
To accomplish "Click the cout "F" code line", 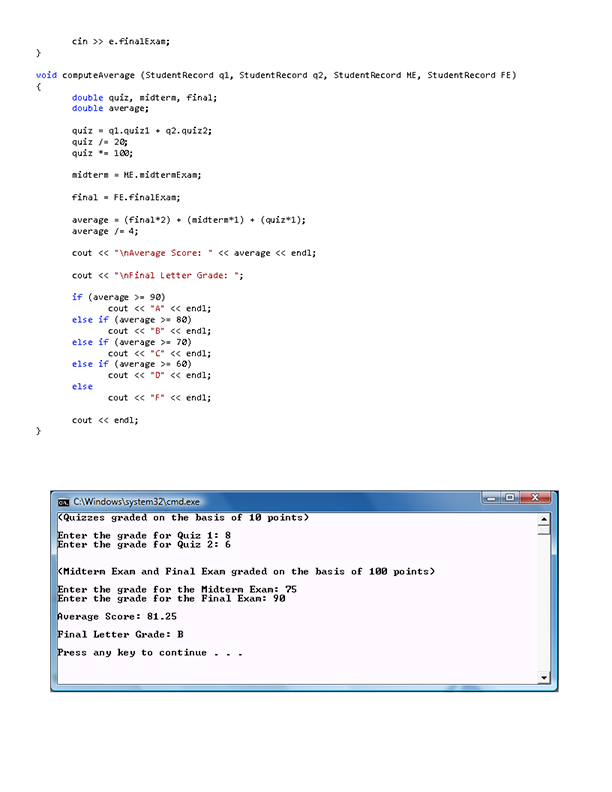I will 160,398.
